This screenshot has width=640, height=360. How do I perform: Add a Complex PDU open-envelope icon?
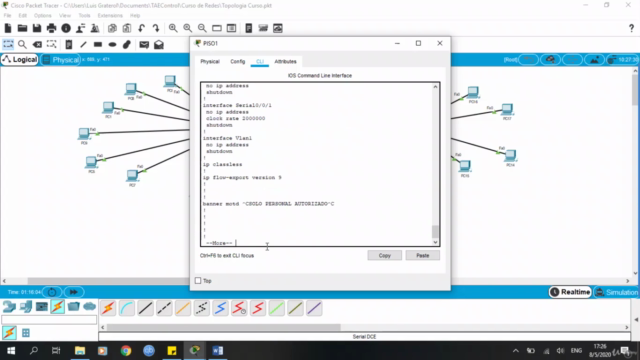point(159,44)
